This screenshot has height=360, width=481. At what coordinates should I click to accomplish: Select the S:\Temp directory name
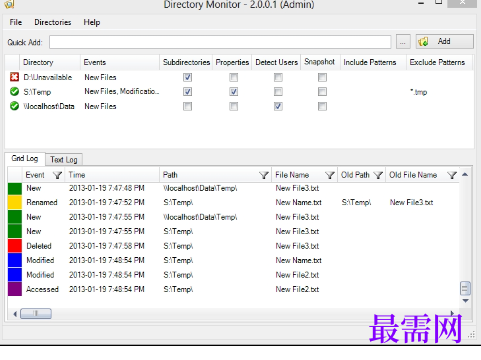(x=37, y=92)
